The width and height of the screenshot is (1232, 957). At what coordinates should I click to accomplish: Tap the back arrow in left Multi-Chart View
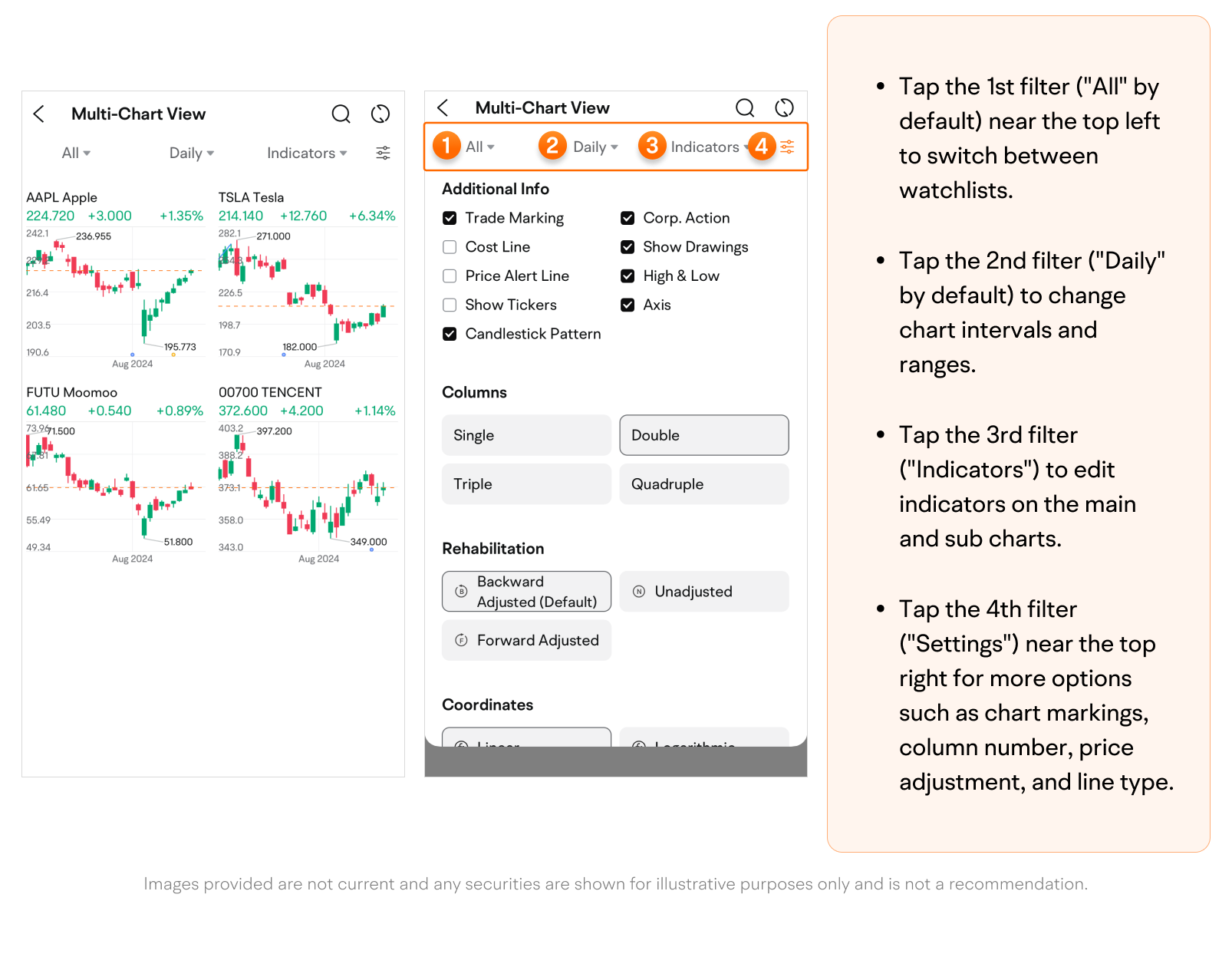pos(38,114)
